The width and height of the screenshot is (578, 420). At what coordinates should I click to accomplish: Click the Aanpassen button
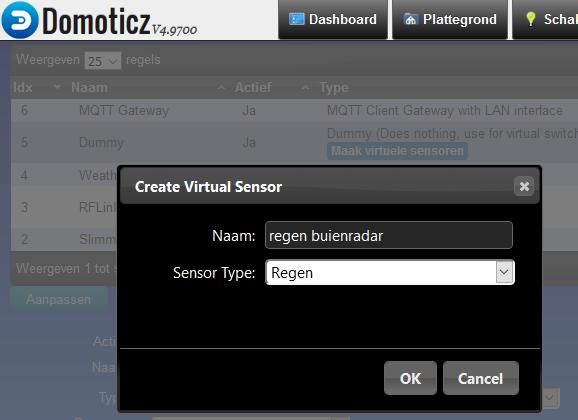(58, 299)
